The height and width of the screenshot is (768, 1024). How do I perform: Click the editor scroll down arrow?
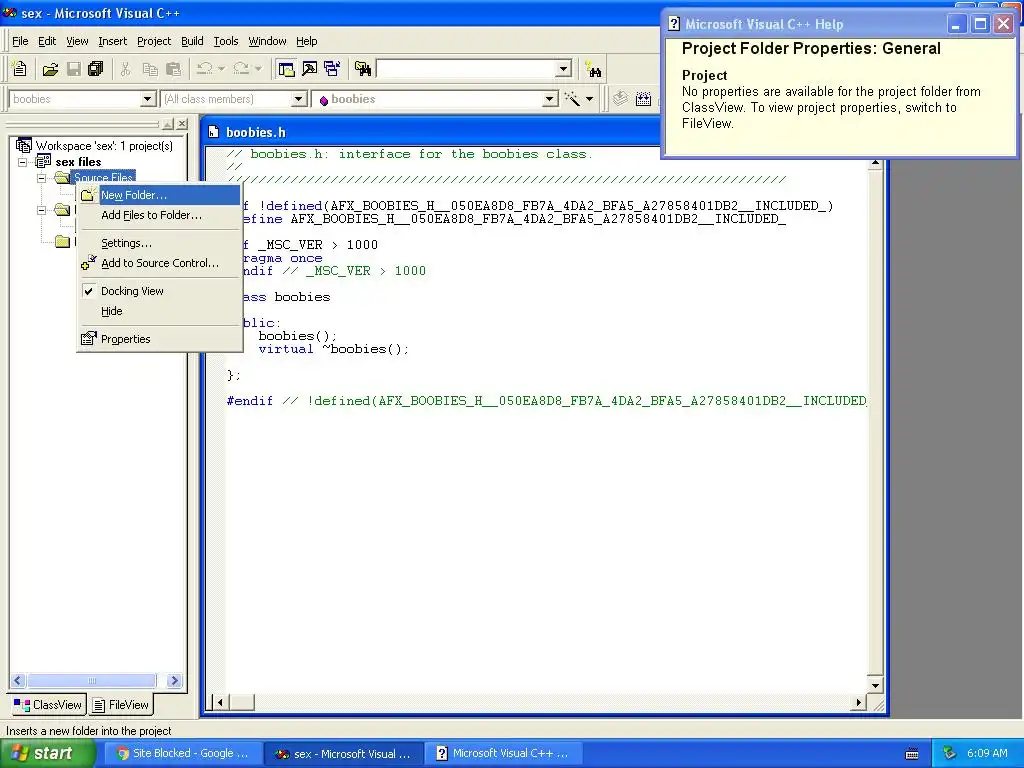(875, 686)
